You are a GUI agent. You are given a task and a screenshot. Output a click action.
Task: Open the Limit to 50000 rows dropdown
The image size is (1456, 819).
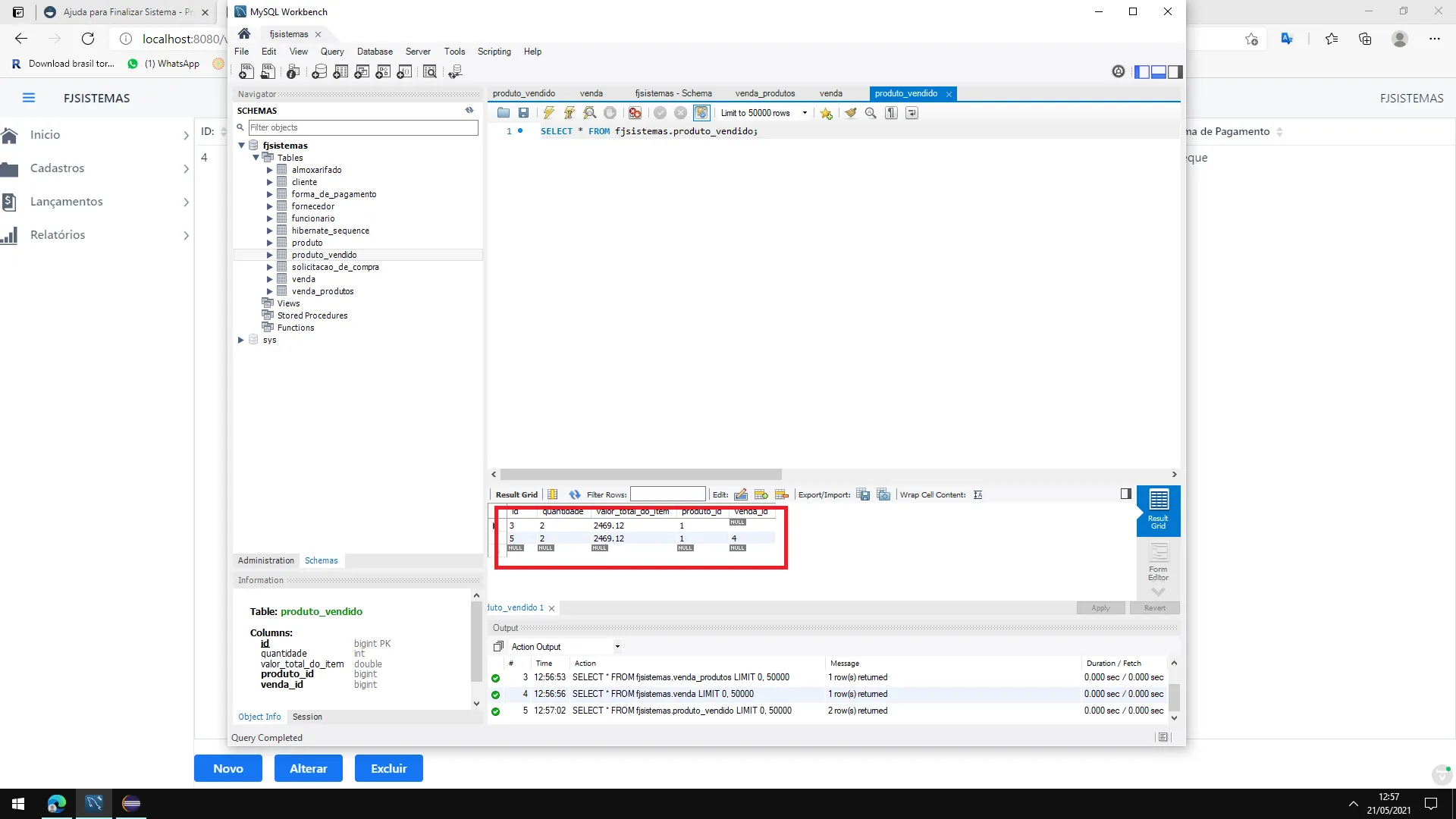tap(764, 113)
